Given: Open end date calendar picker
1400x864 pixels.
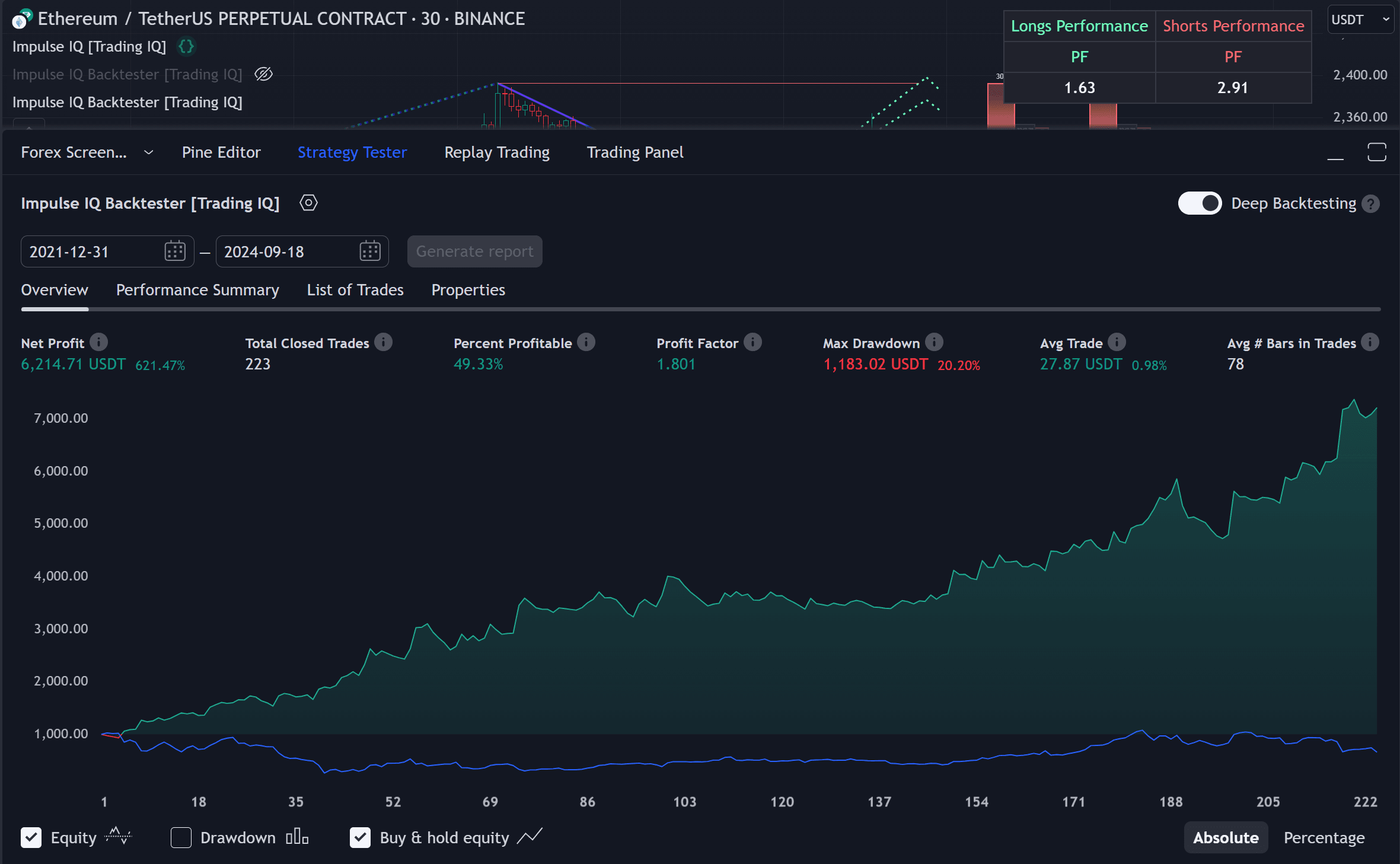Looking at the screenshot, I should click(369, 251).
